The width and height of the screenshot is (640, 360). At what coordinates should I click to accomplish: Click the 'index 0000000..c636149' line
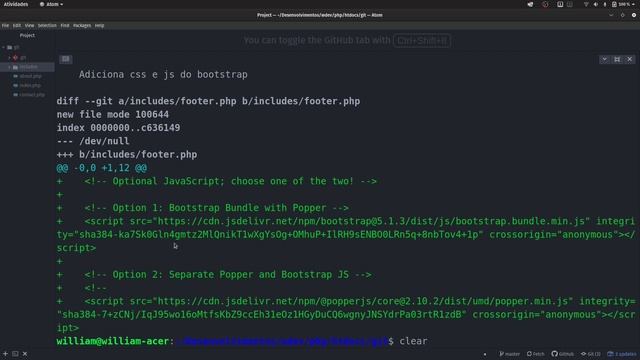pyautogui.click(x=118, y=128)
